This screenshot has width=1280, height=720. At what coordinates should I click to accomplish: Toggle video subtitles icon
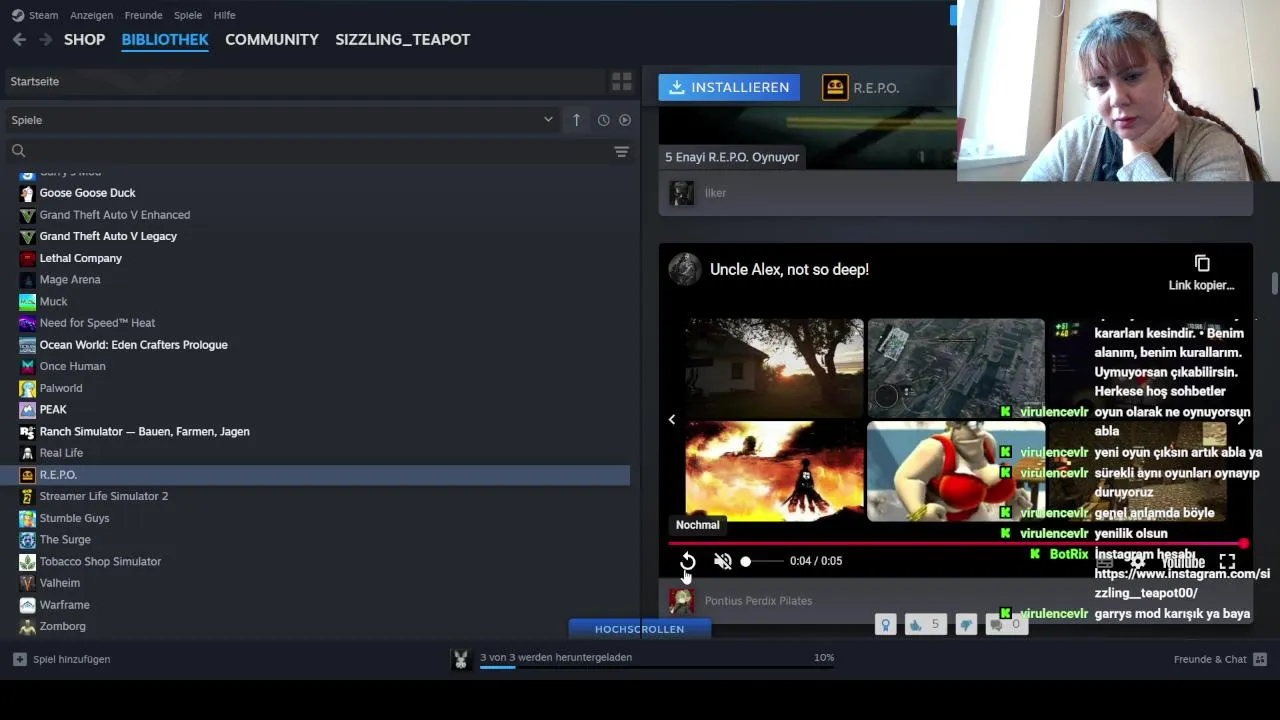pos(1104,562)
